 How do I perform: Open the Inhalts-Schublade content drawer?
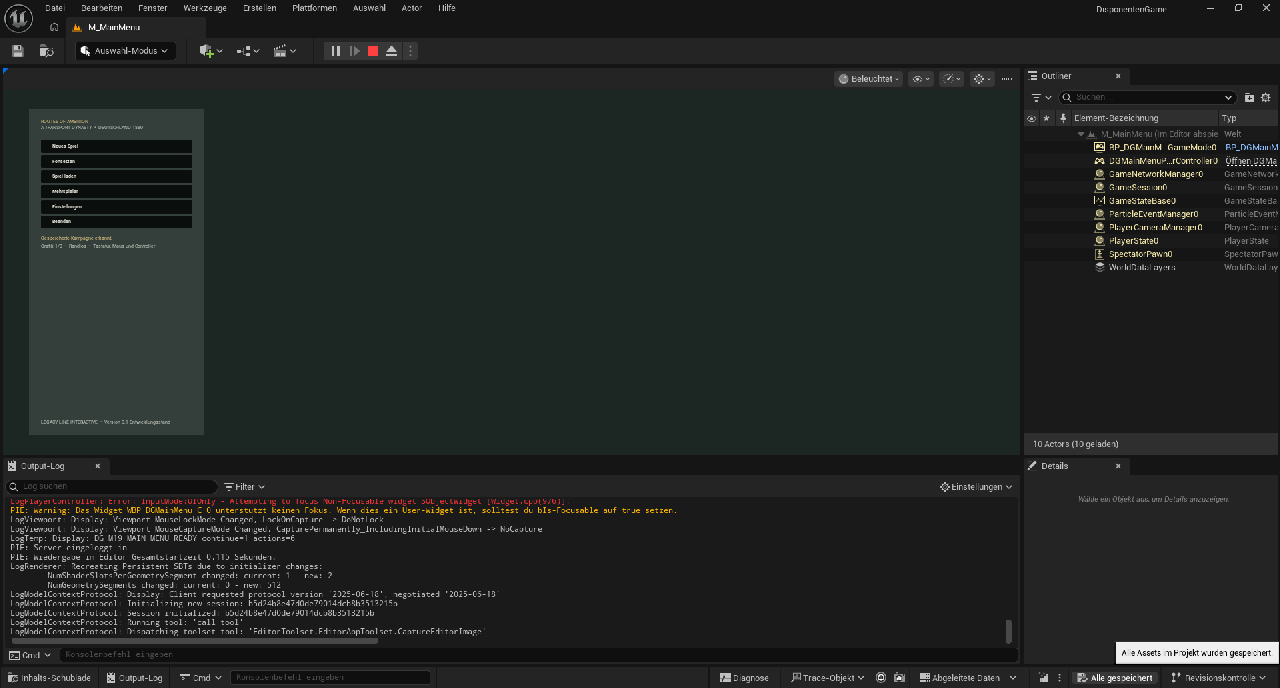(x=49, y=678)
